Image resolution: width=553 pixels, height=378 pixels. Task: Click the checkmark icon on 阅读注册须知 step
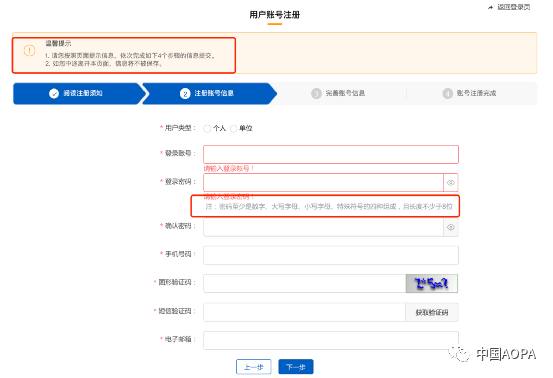click(54, 93)
